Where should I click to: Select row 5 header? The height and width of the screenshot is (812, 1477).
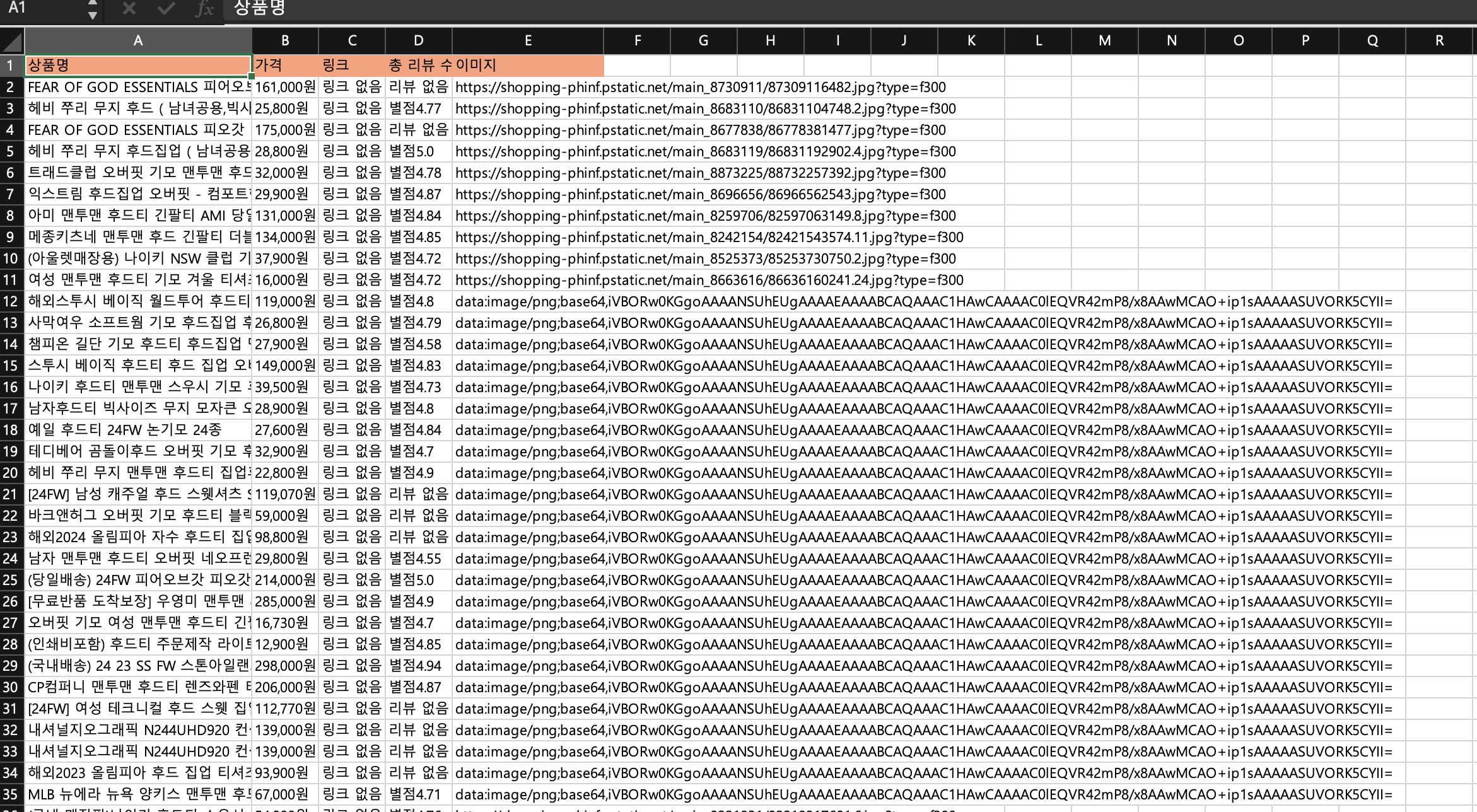point(12,151)
